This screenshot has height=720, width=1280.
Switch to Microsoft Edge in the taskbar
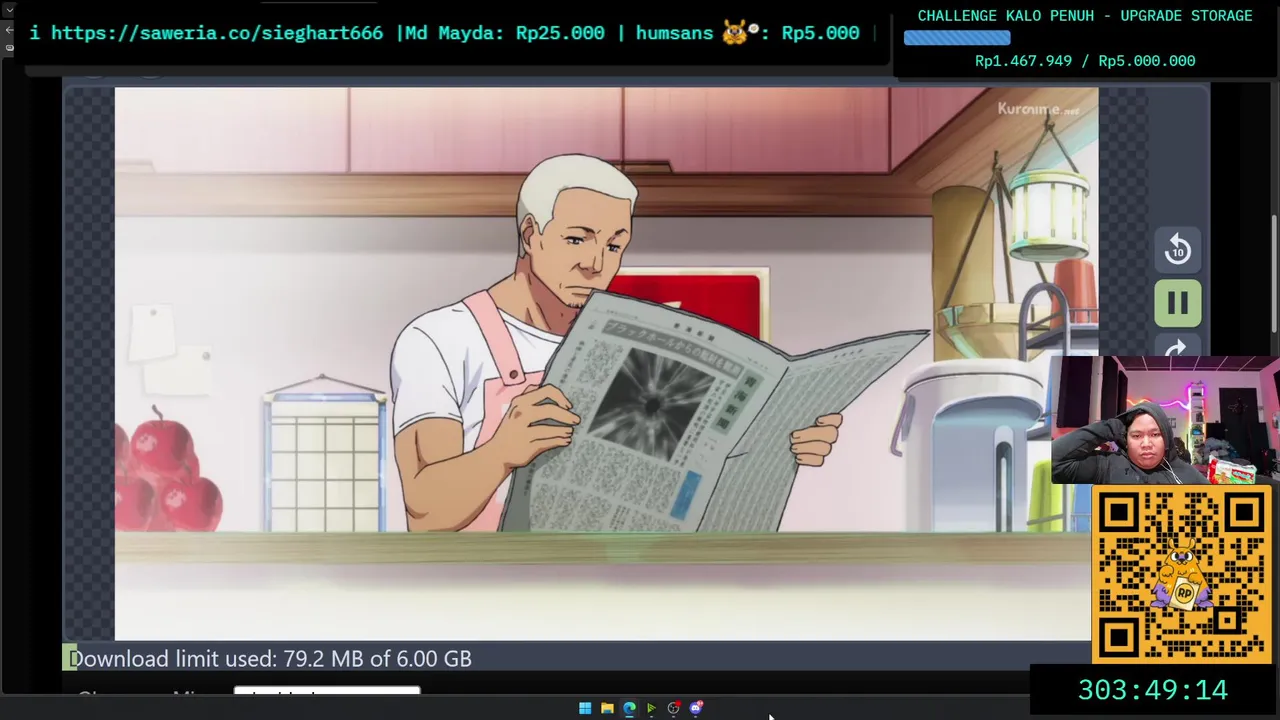(629, 708)
